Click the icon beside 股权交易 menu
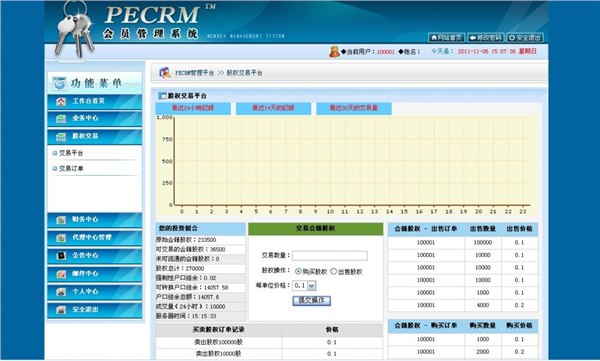The image size is (600, 361). click(x=61, y=137)
